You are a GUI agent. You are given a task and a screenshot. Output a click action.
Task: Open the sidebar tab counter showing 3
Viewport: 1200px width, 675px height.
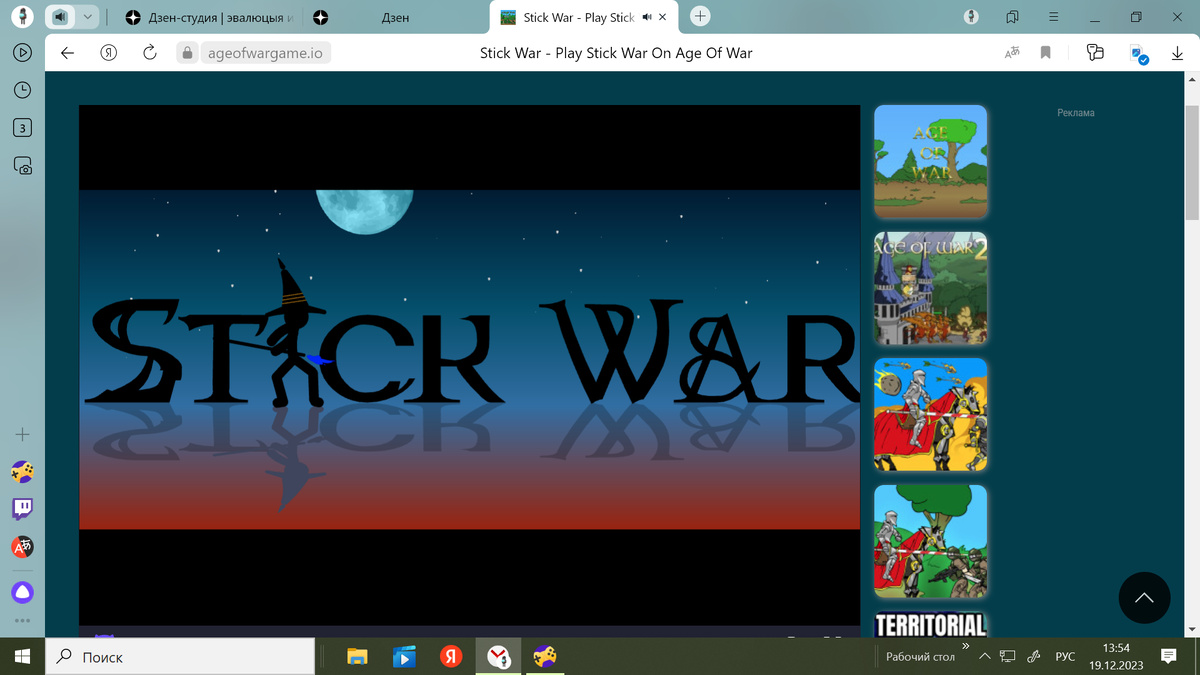pos(22,127)
